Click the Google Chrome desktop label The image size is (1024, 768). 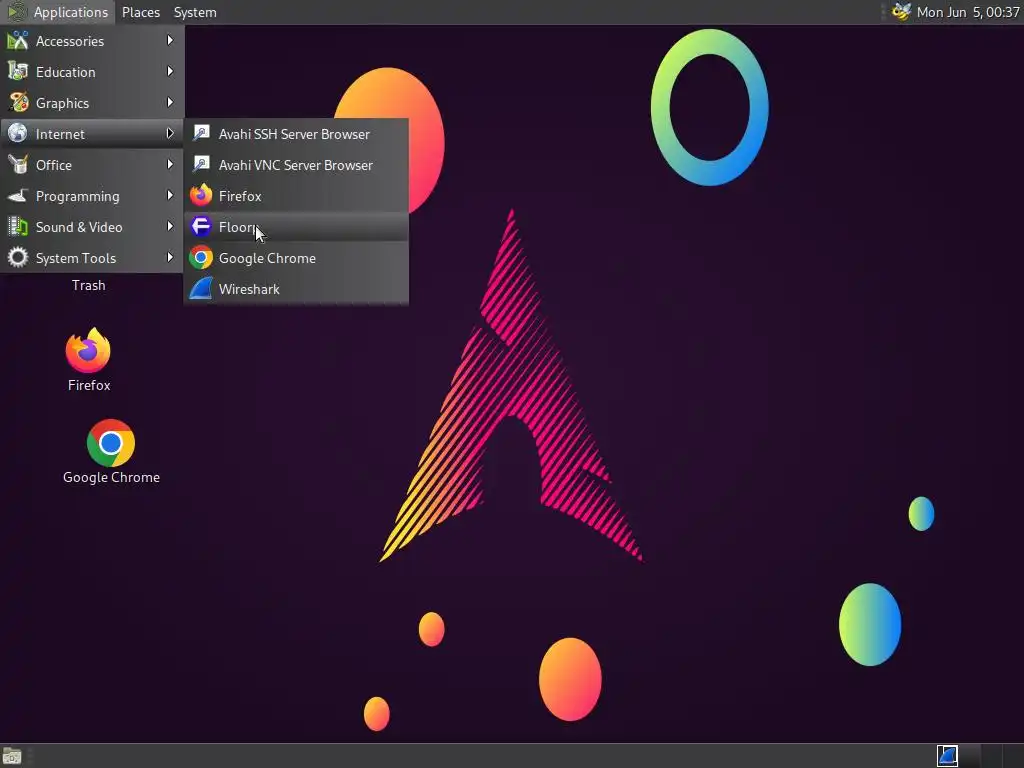click(111, 477)
